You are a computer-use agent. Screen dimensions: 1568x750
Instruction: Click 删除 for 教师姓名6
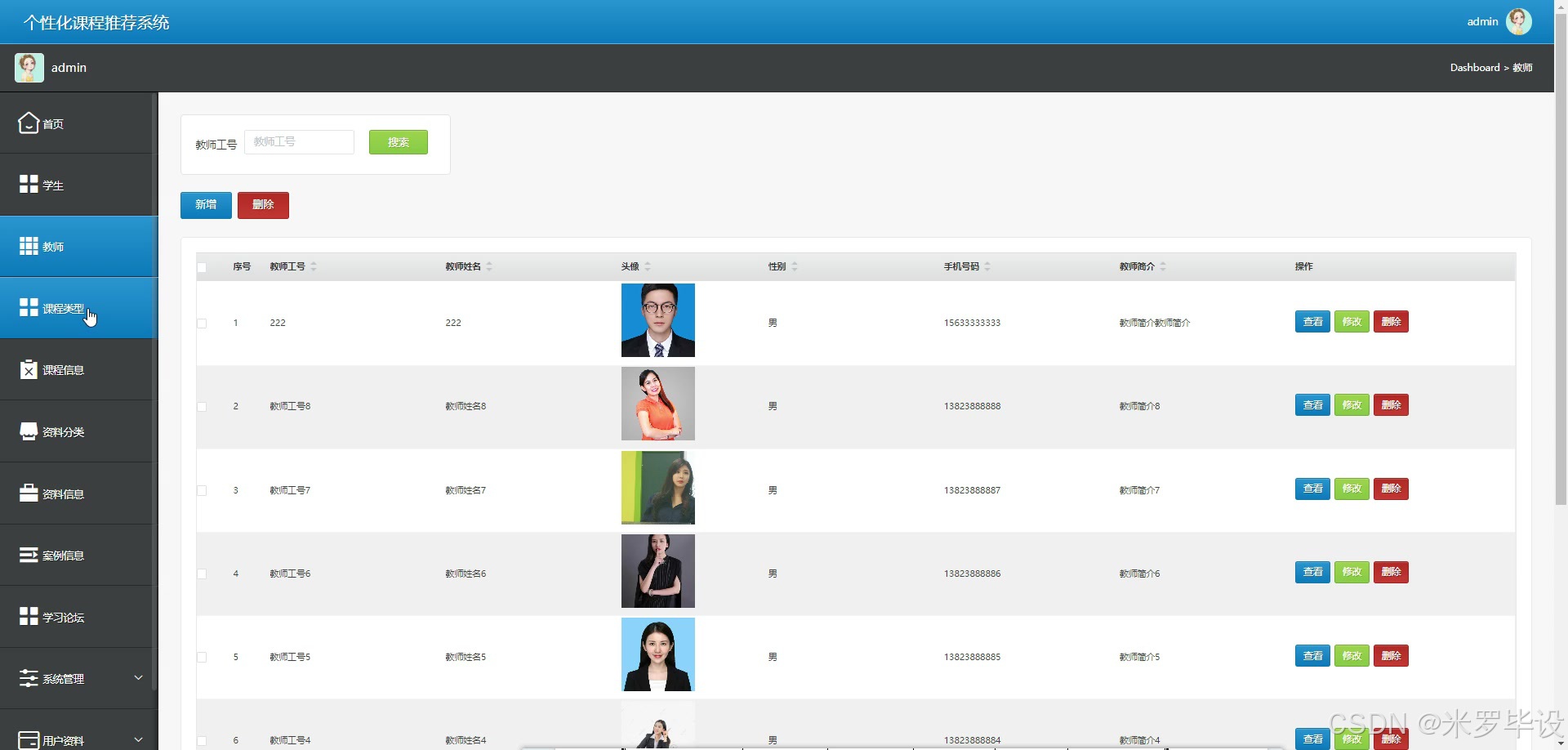click(x=1391, y=572)
